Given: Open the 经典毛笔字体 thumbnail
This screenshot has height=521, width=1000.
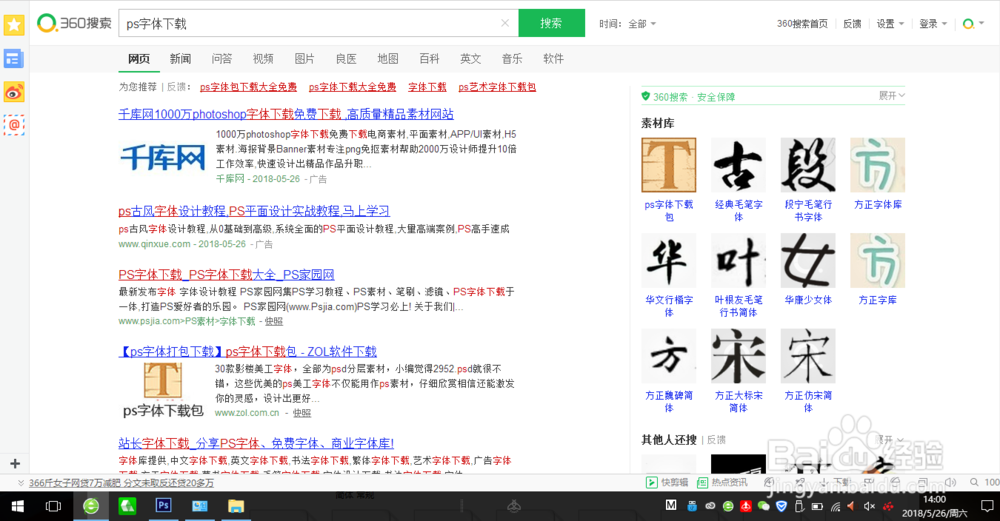Looking at the screenshot, I should [738, 165].
